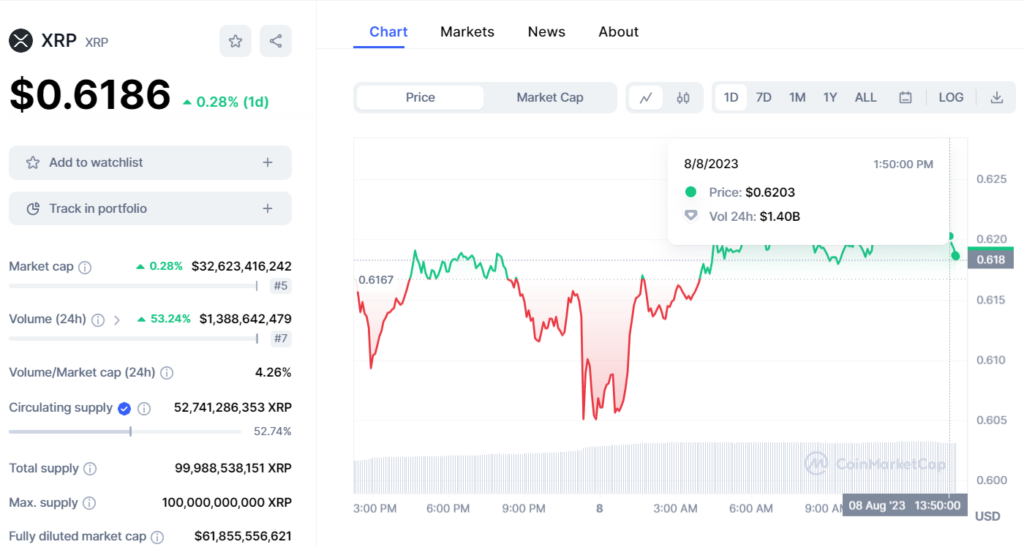Expand Track in portfolio plus sign
The height and width of the screenshot is (547, 1024).
coord(267,209)
